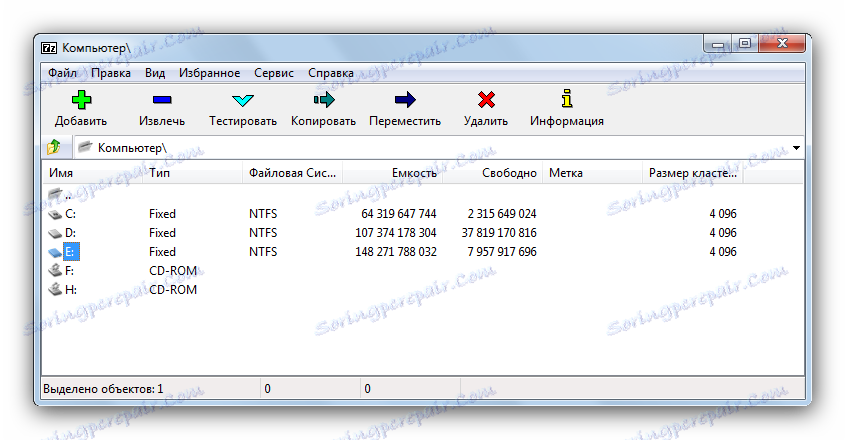Screen dimensions: 846x440
Task: Click the blue minus Извлечь icon
Action: [x=162, y=100]
